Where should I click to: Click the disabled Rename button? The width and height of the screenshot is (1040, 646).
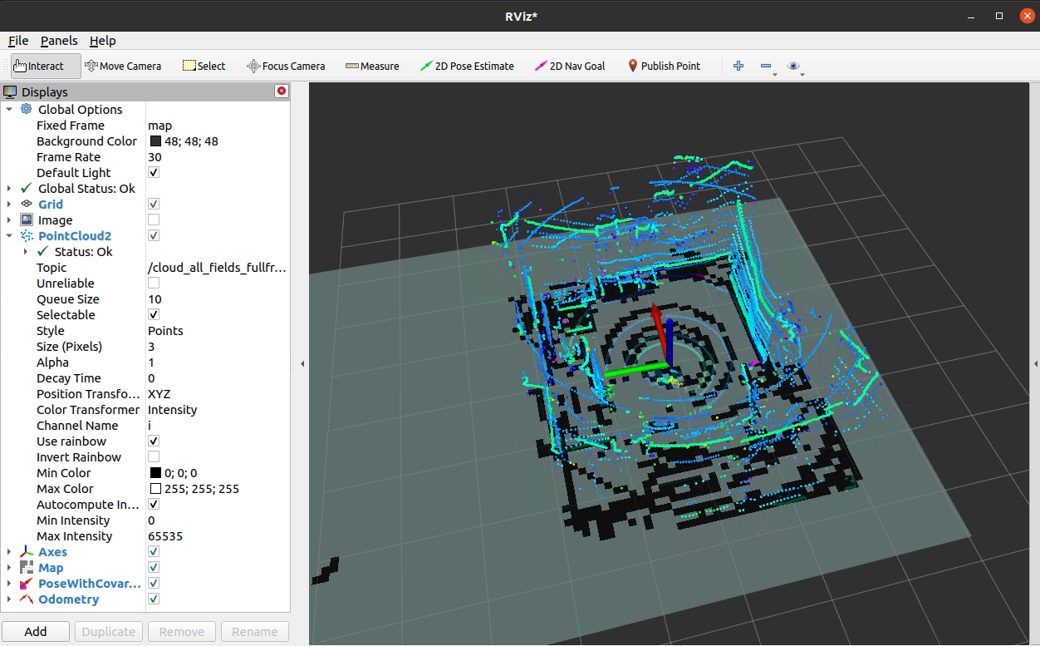(x=254, y=631)
